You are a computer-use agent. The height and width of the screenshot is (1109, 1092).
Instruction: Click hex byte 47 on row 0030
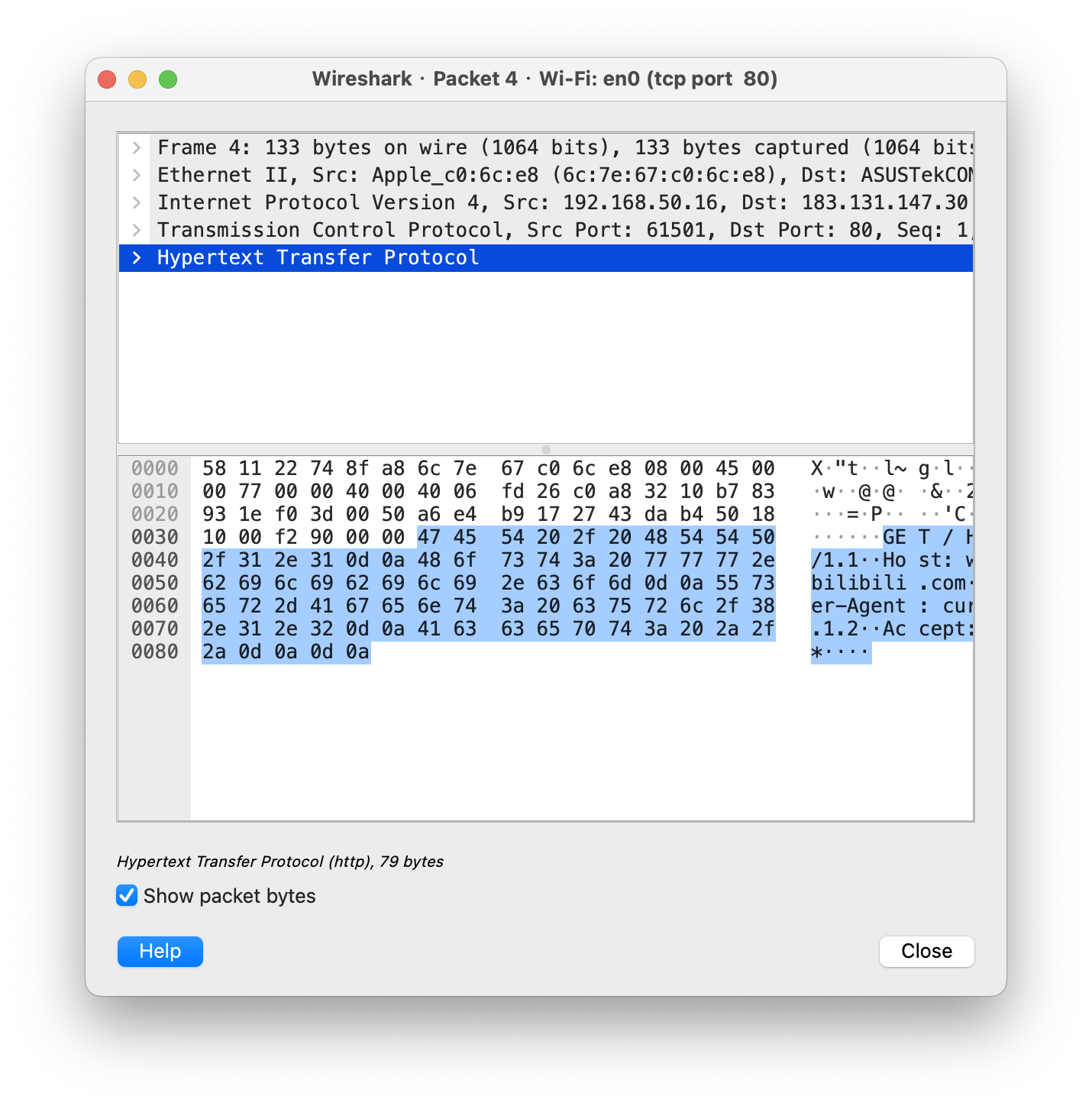tap(429, 537)
